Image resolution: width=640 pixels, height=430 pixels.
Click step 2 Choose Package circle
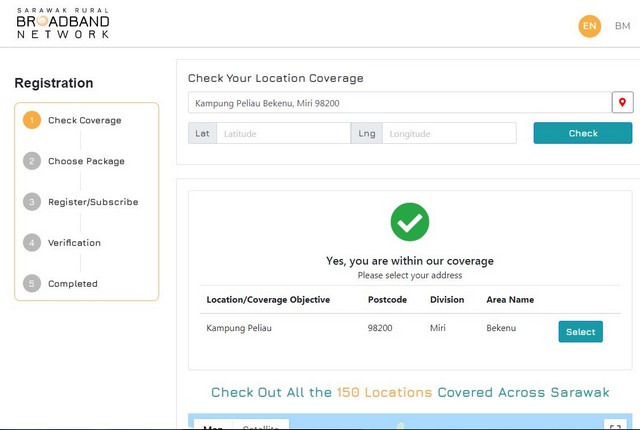[32, 161]
